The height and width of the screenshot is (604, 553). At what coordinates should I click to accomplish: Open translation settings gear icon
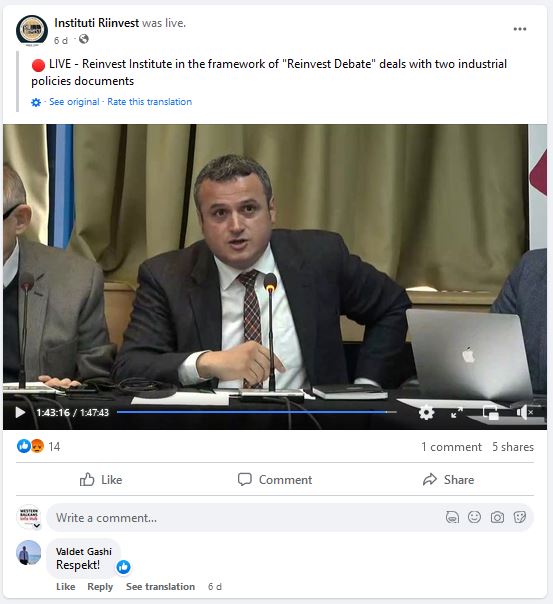pos(36,102)
